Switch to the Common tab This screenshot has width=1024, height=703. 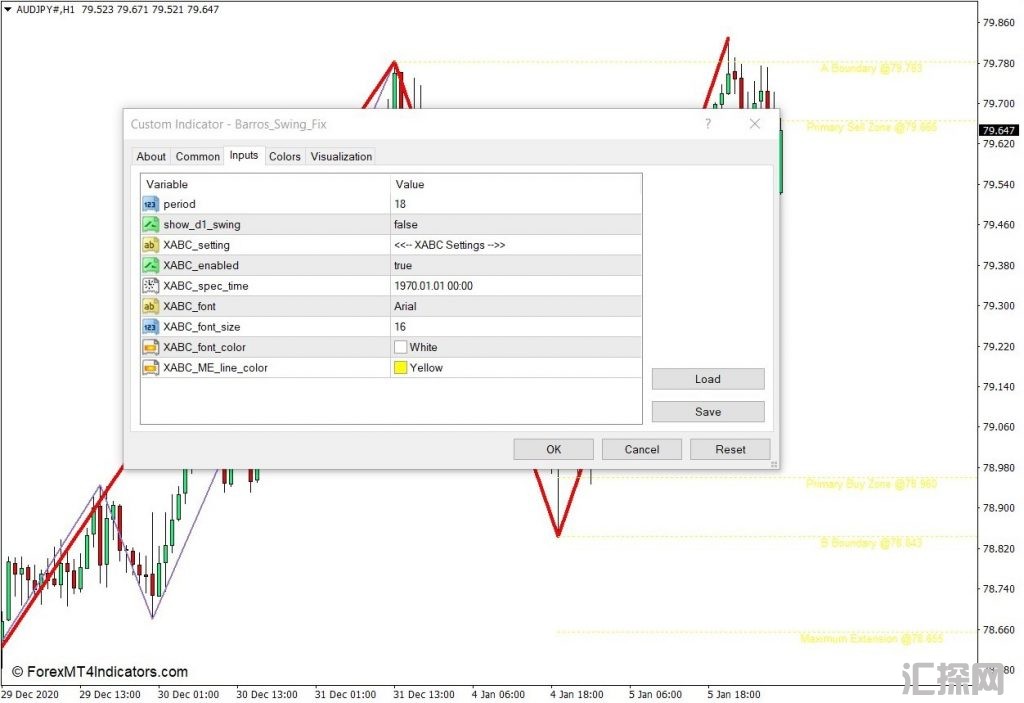tap(197, 156)
